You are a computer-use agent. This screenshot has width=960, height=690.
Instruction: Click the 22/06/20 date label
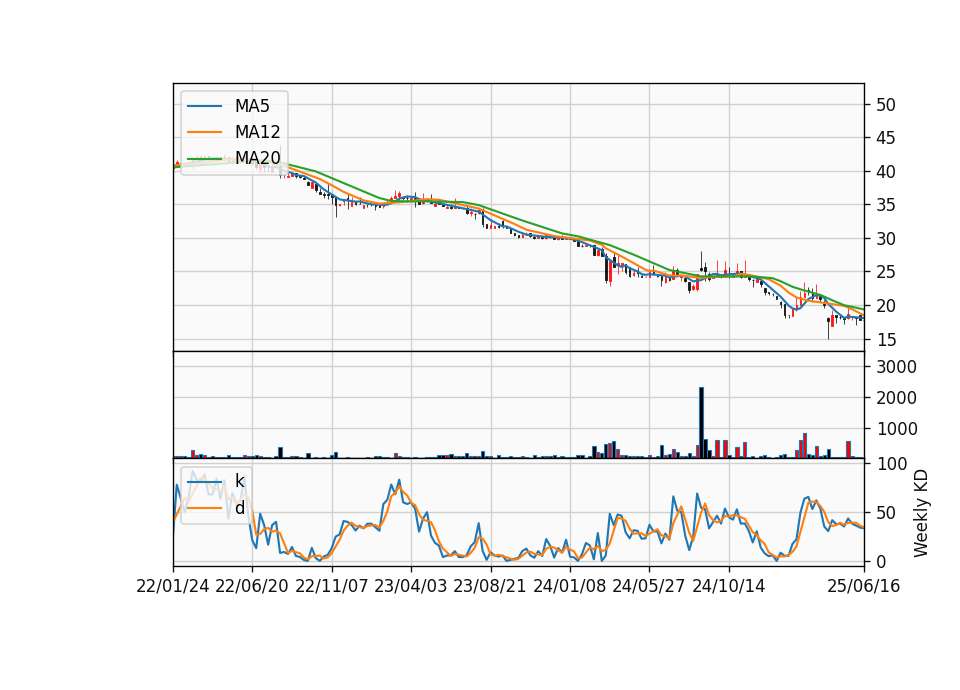(x=252, y=586)
